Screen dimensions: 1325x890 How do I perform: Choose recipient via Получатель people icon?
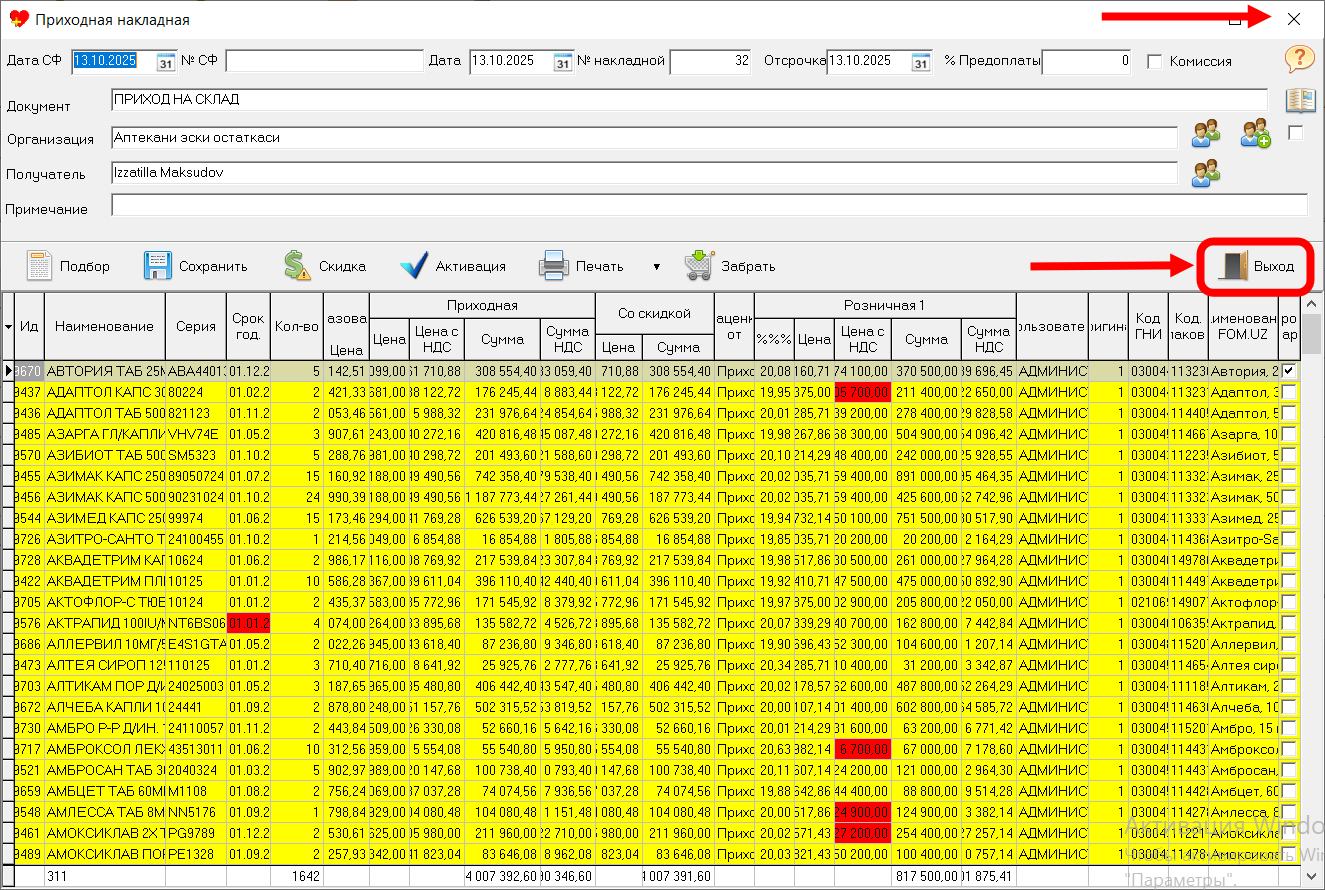[1206, 173]
